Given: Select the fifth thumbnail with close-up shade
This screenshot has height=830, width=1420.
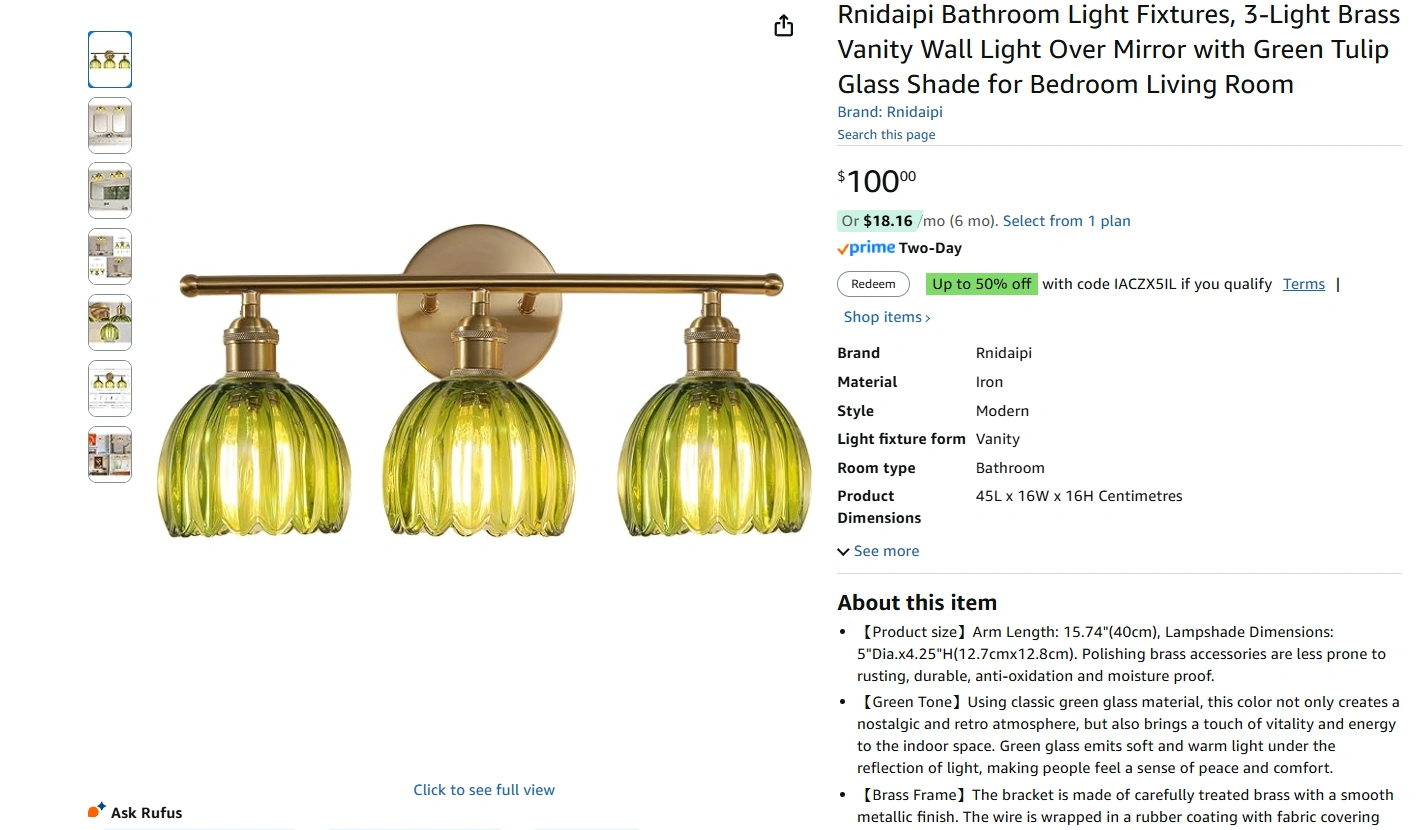Looking at the screenshot, I should pyautogui.click(x=110, y=322).
